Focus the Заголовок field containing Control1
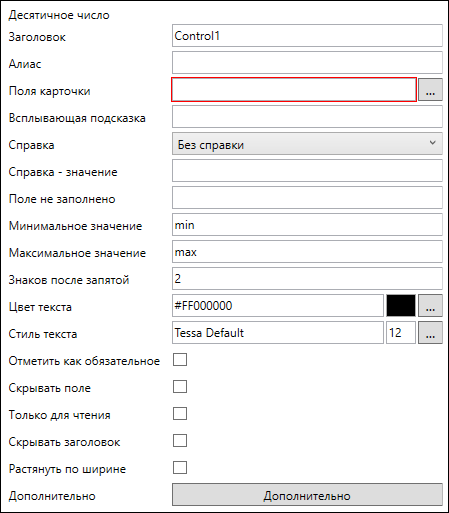Screen dimensions: 449x513 [x=307, y=35]
